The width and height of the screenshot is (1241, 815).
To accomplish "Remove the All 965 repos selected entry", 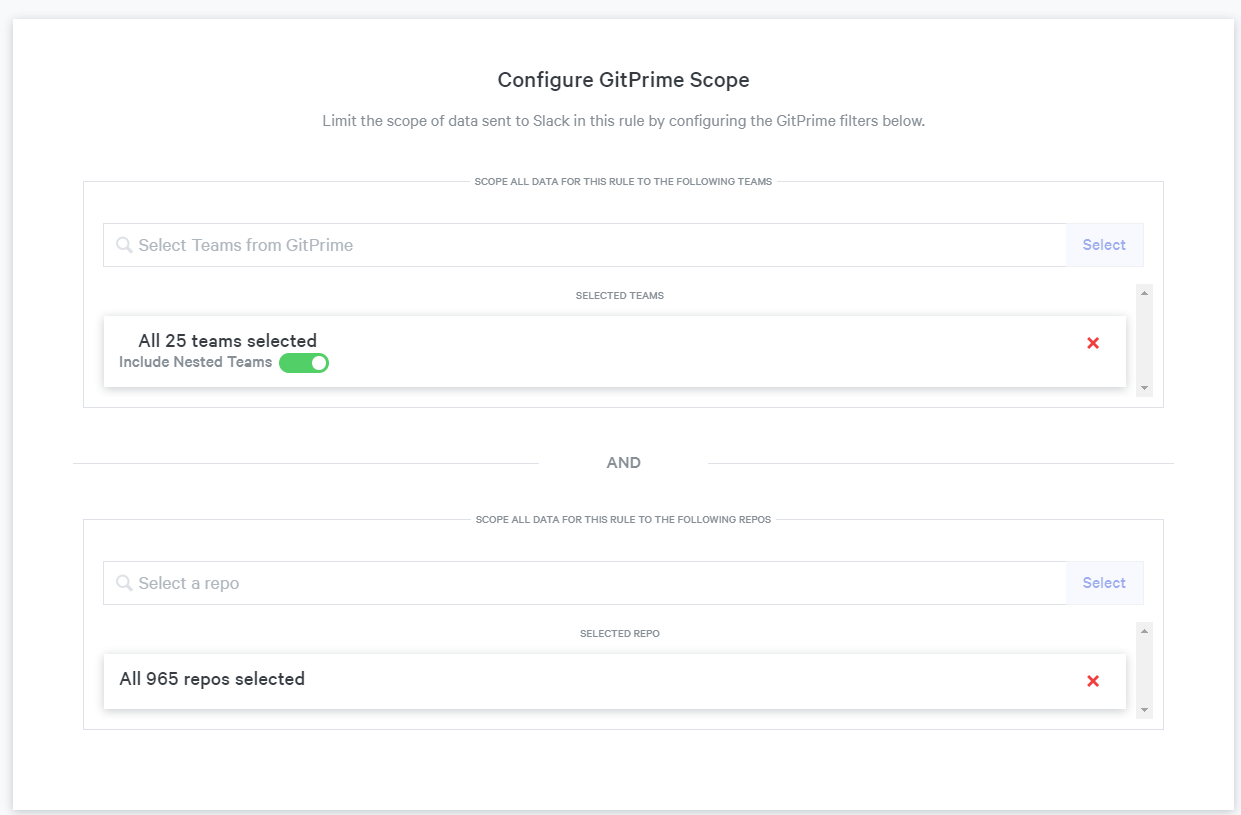I will tap(1092, 681).
